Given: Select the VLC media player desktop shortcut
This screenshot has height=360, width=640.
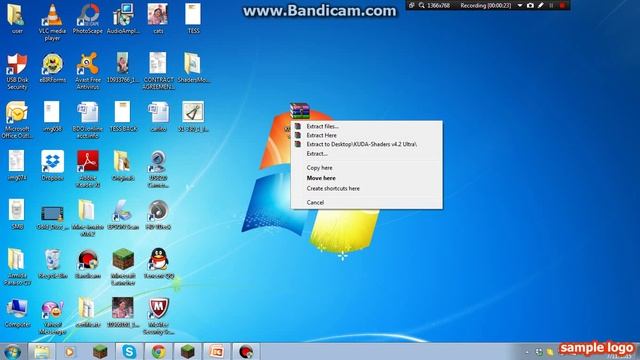Looking at the screenshot, I should 52,22.
